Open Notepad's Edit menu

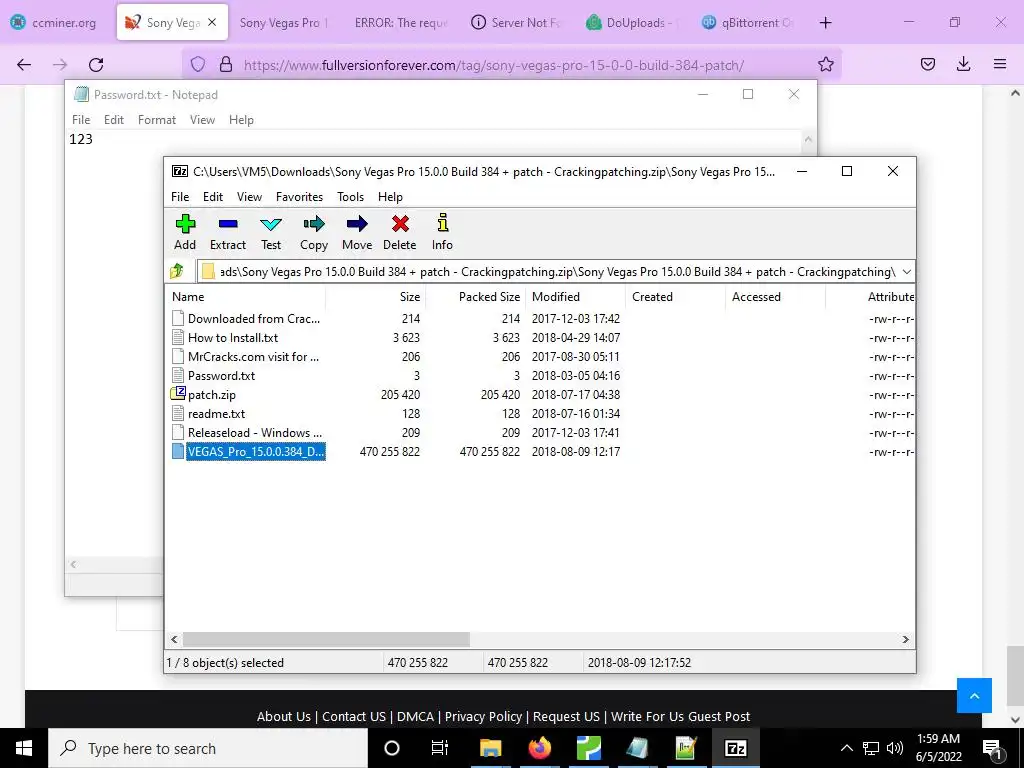coord(114,120)
